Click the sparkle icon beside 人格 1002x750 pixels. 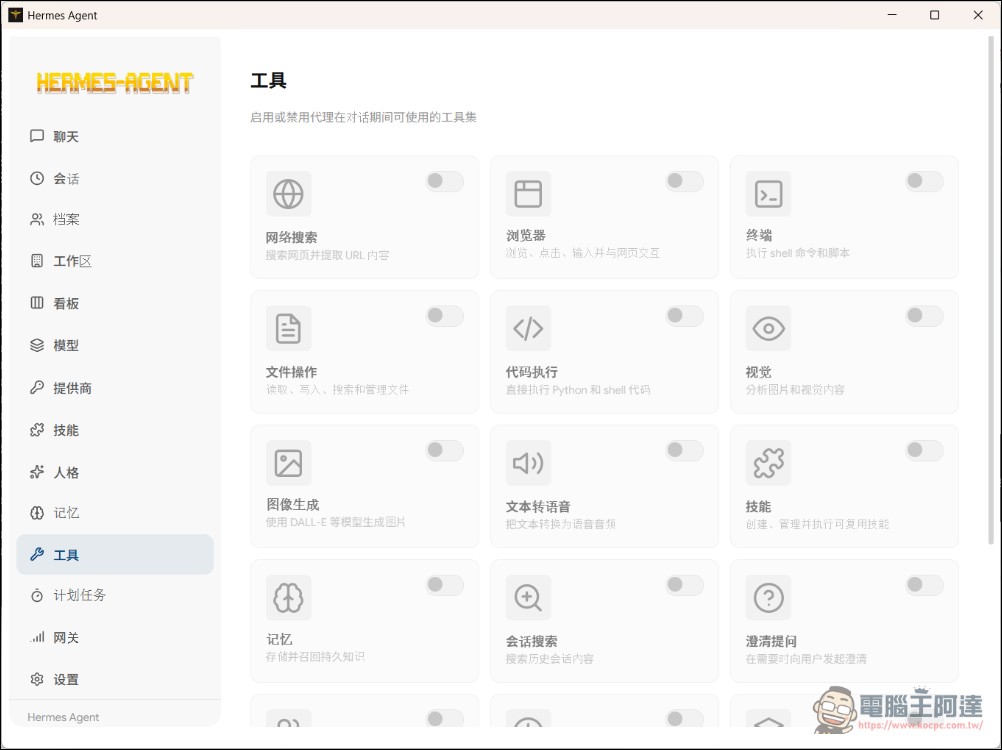pyautogui.click(x=37, y=472)
